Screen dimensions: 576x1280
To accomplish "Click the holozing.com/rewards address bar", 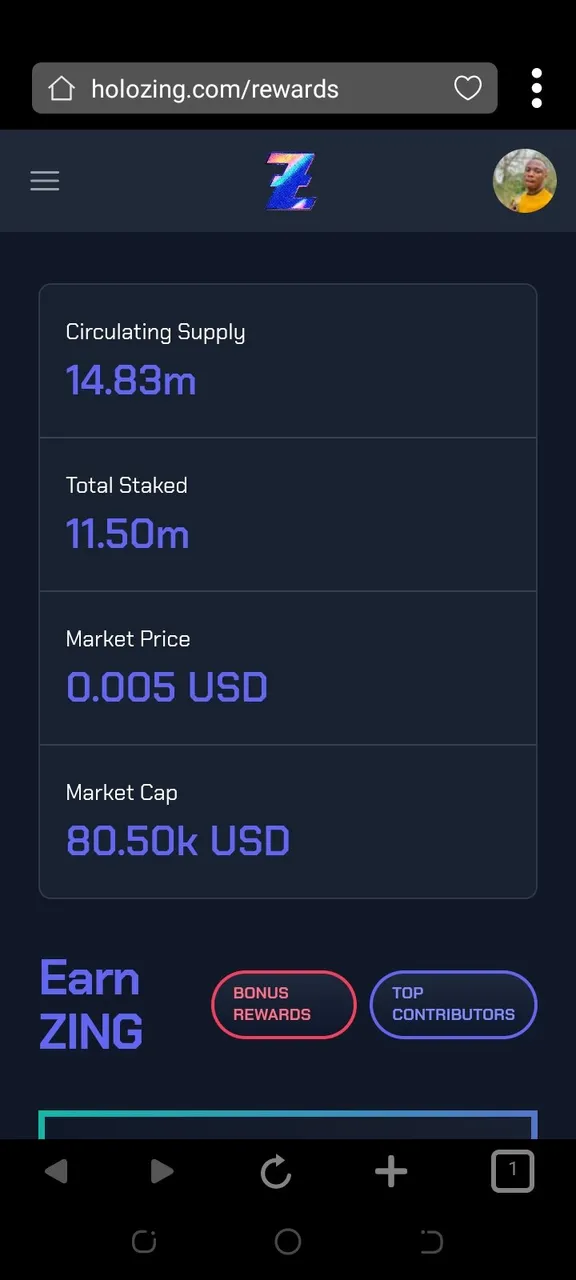I will coord(264,88).
